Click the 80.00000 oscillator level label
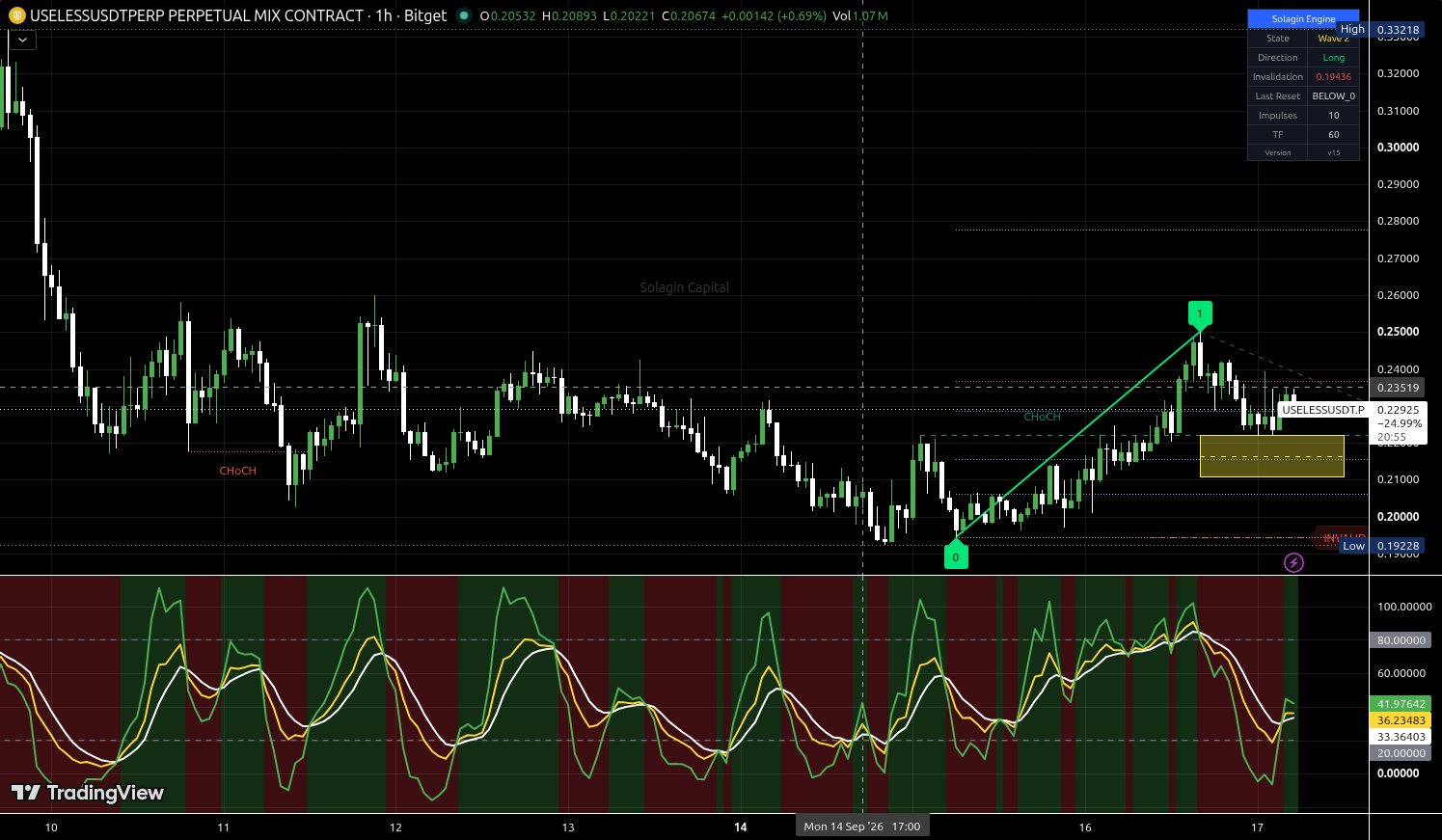This screenshot has height=840, width=1442. tap(1401, 640)
